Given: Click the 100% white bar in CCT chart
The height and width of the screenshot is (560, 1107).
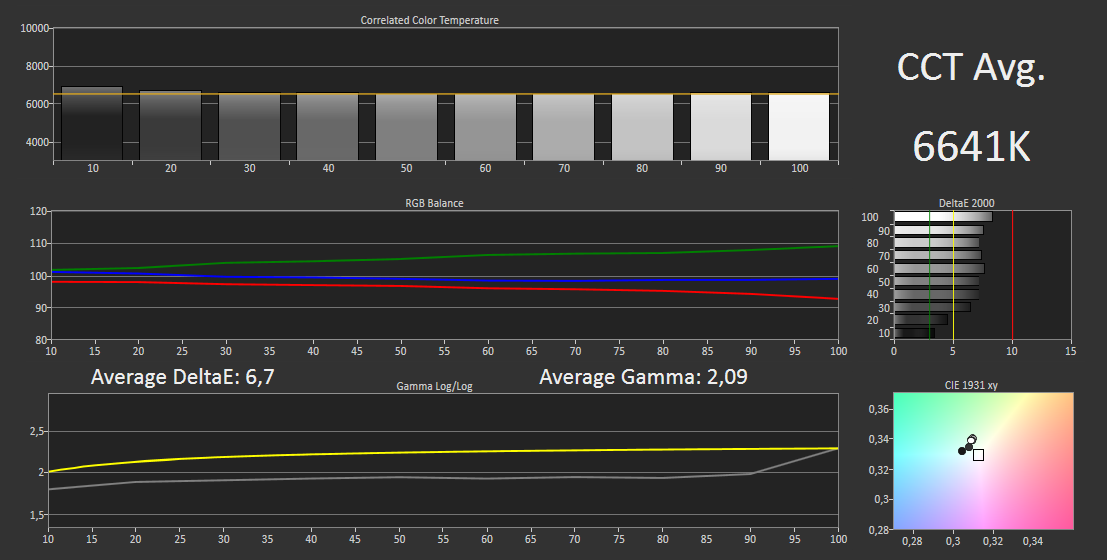Looking at the screenshot, I should tap(798, 127).
